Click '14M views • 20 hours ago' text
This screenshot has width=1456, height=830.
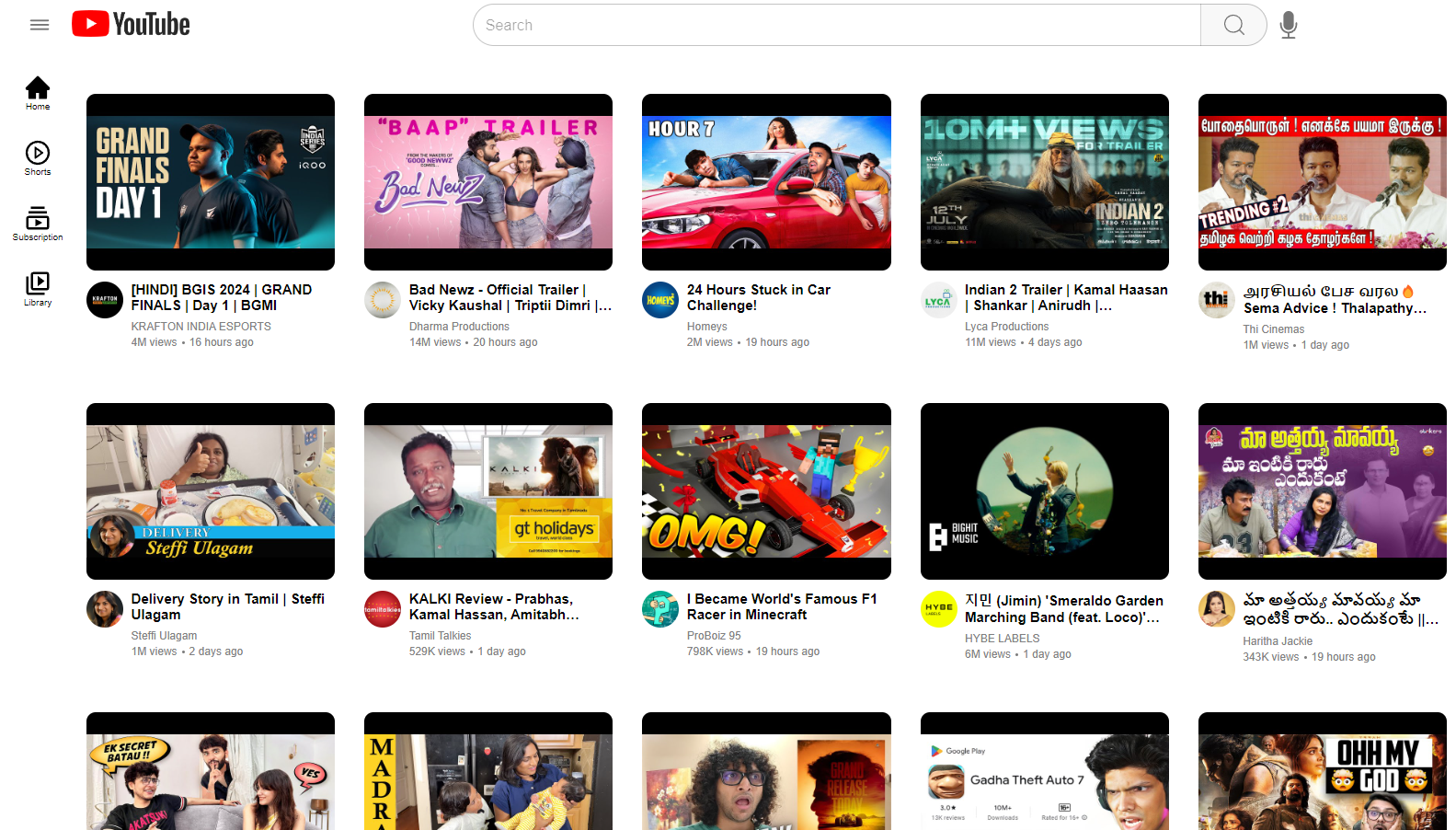473,342
